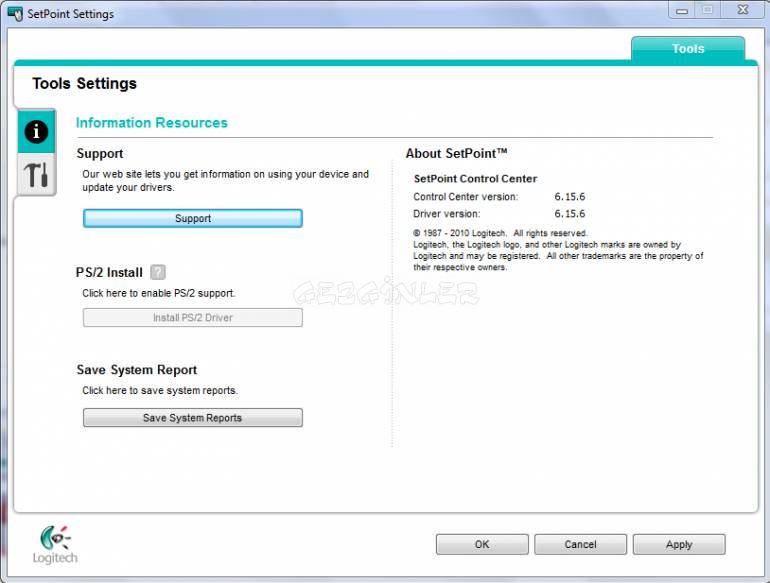This screenshot has height=583, width=770.
Task: Click the '1987 - 2010 Logitech' copyright line
Action: [x=500, y=233]
